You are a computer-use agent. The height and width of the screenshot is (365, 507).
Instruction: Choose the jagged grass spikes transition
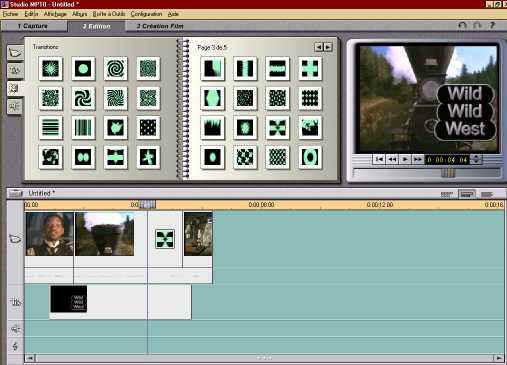point(212,127)
